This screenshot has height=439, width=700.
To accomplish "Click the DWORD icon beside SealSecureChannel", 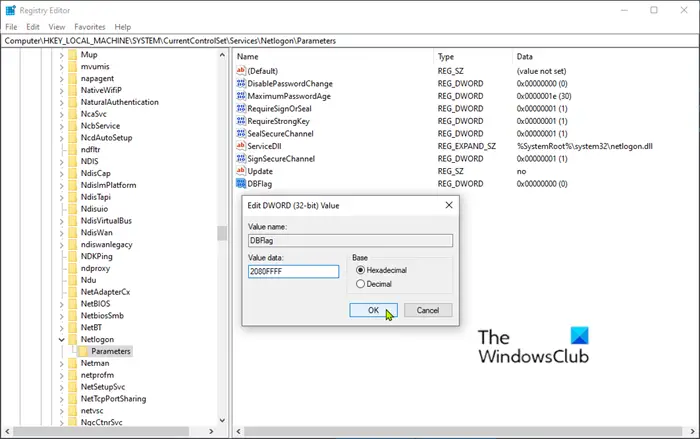I will [241, 134].
